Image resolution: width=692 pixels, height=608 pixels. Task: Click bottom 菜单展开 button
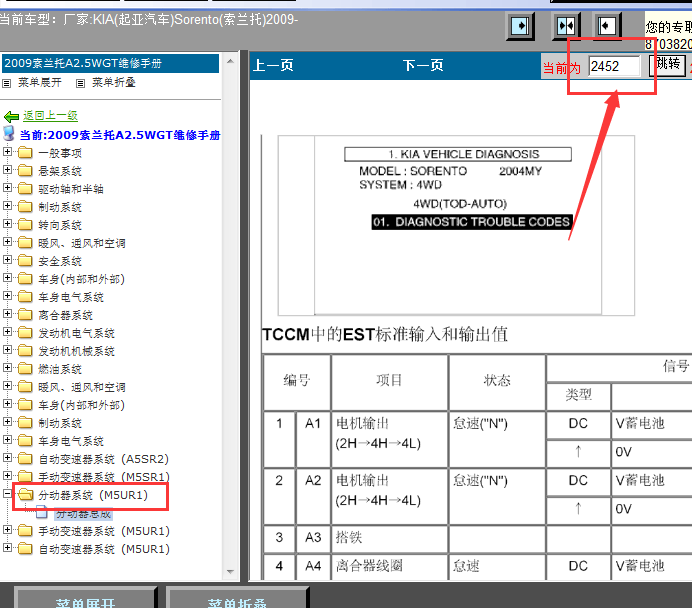[85, 598]
